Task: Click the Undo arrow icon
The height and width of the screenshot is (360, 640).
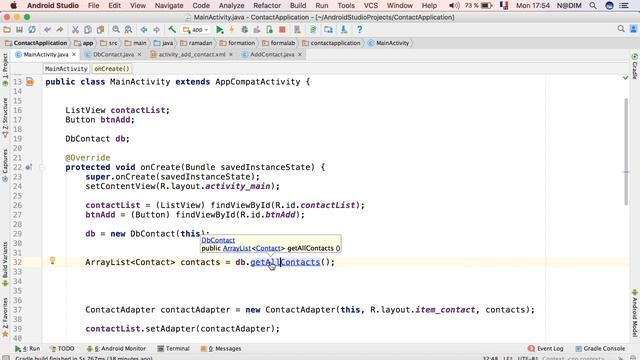Action: pos(47,29)
